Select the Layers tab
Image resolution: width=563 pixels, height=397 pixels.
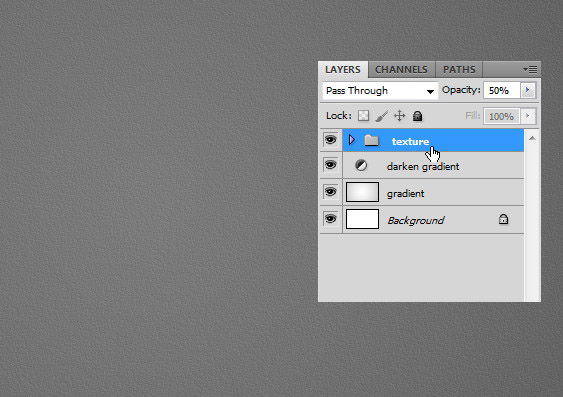[x=343, y=69]
